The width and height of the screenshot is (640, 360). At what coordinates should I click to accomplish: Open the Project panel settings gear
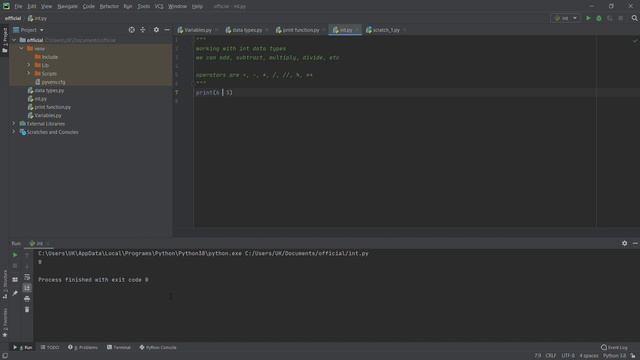point(156,30)
